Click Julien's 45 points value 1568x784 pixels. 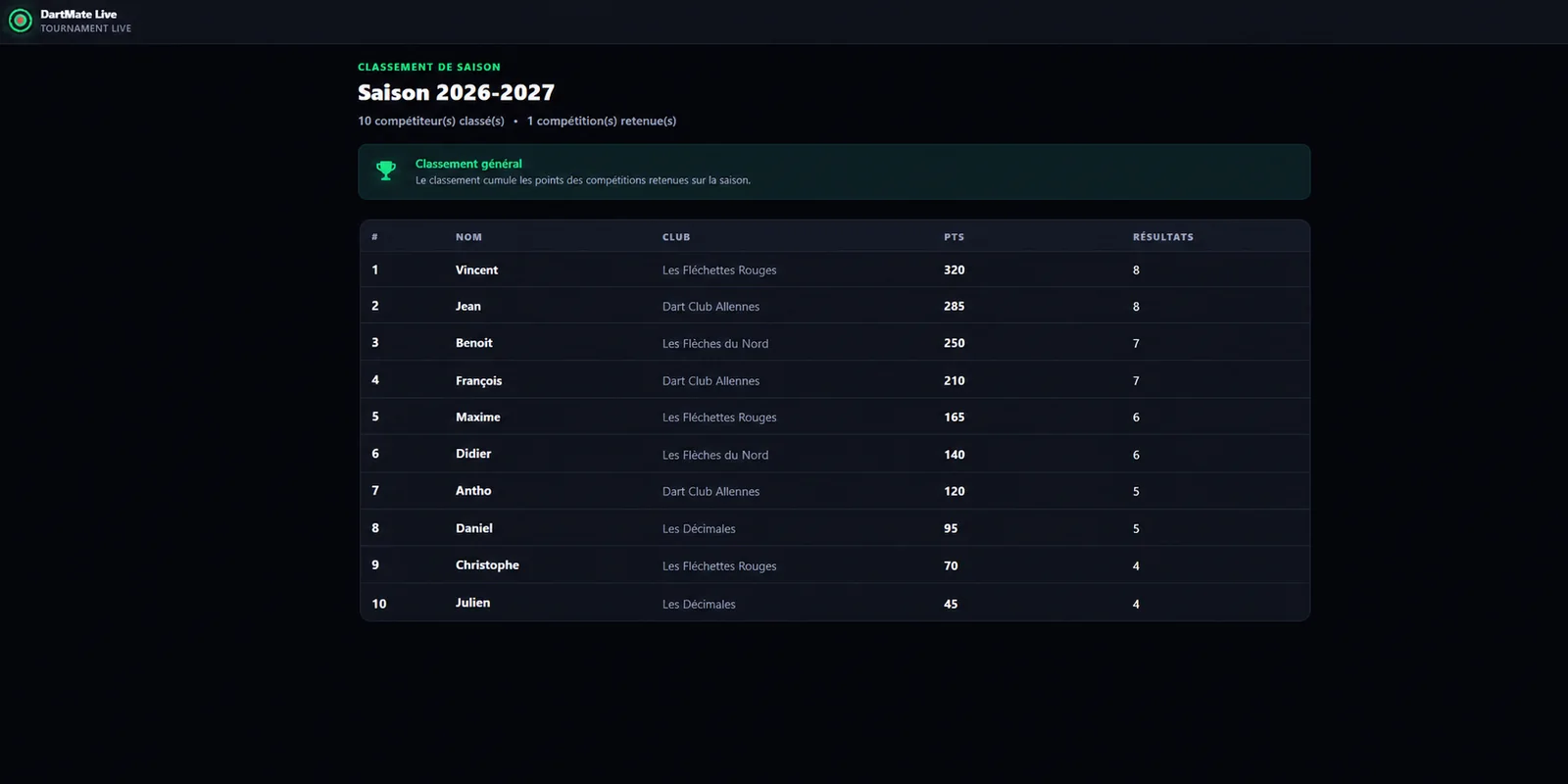pos(951,605)
